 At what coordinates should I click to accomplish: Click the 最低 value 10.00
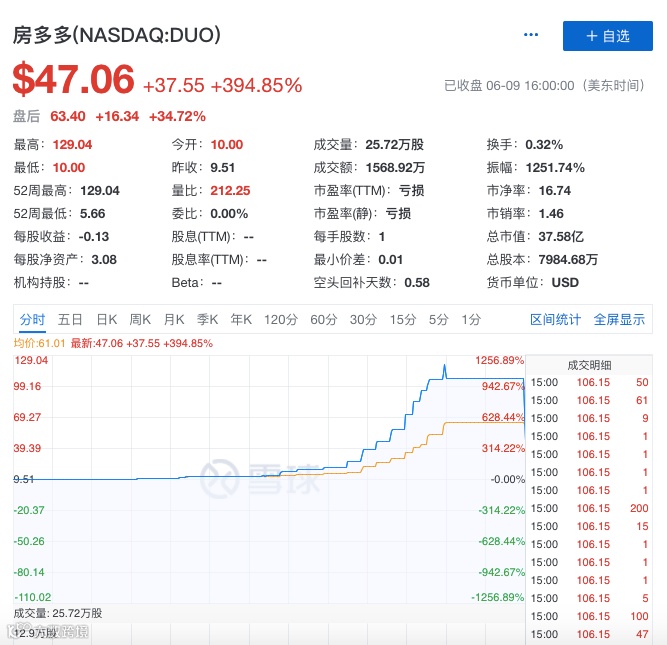[x=69, y=168]
